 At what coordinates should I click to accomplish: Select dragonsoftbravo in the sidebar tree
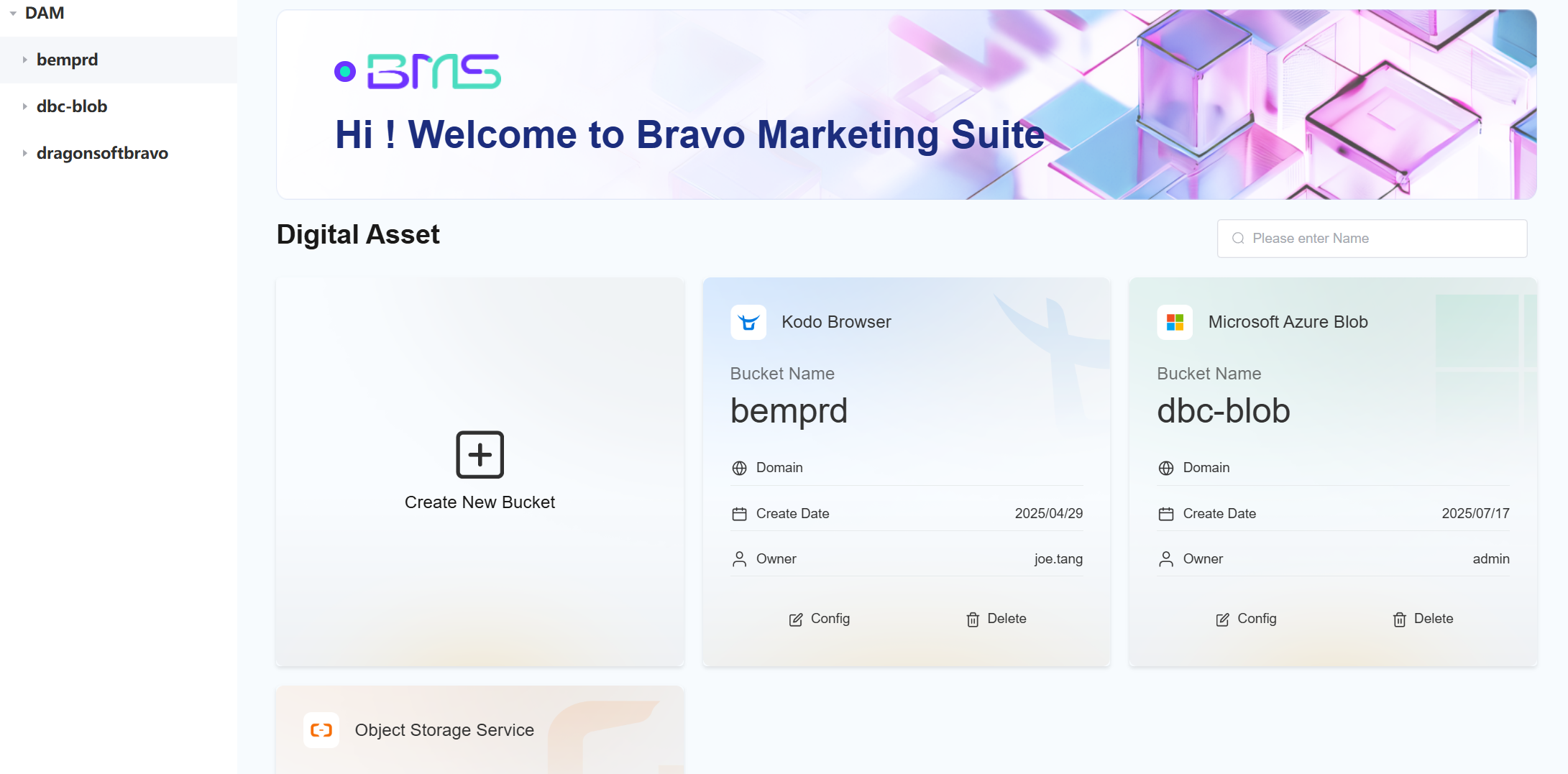[x=102, y=153]
